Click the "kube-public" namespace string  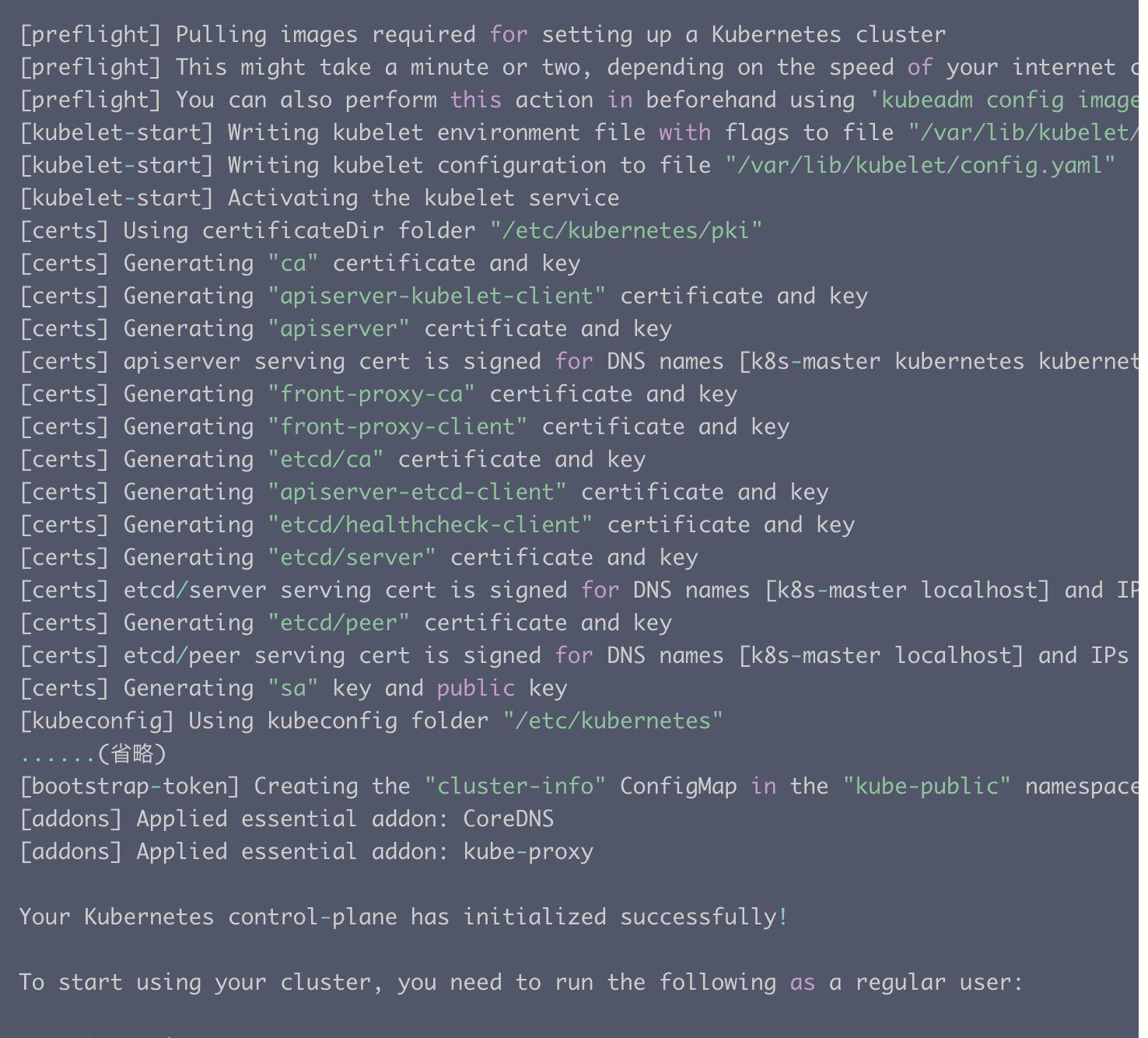pyautogui.click(x=927, y=787)
